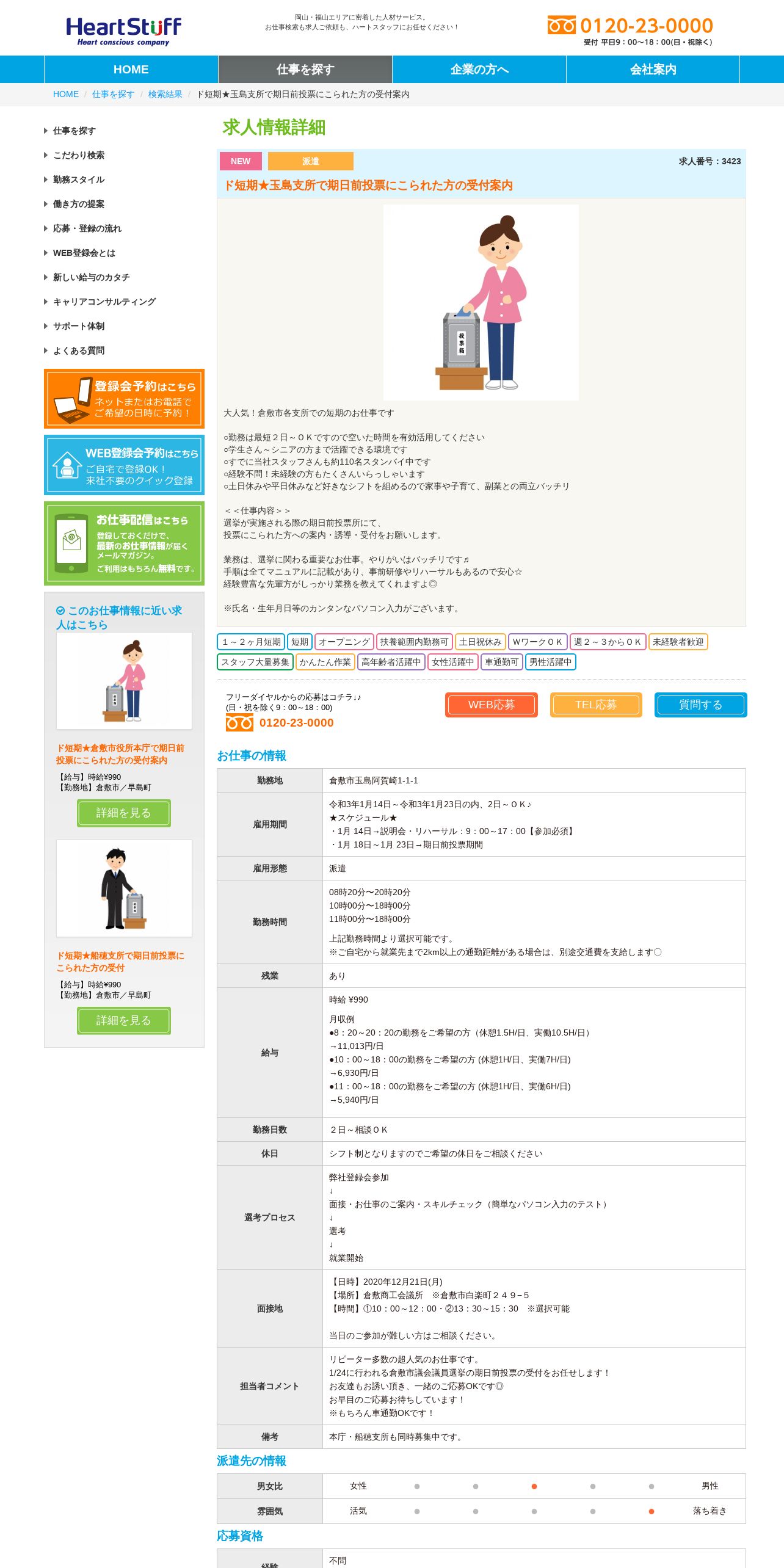Click the highlighted orange dot in 雰囲気 scale
The height and width of the screenshot is (1568, 784).
click(x=652, y=1511)
